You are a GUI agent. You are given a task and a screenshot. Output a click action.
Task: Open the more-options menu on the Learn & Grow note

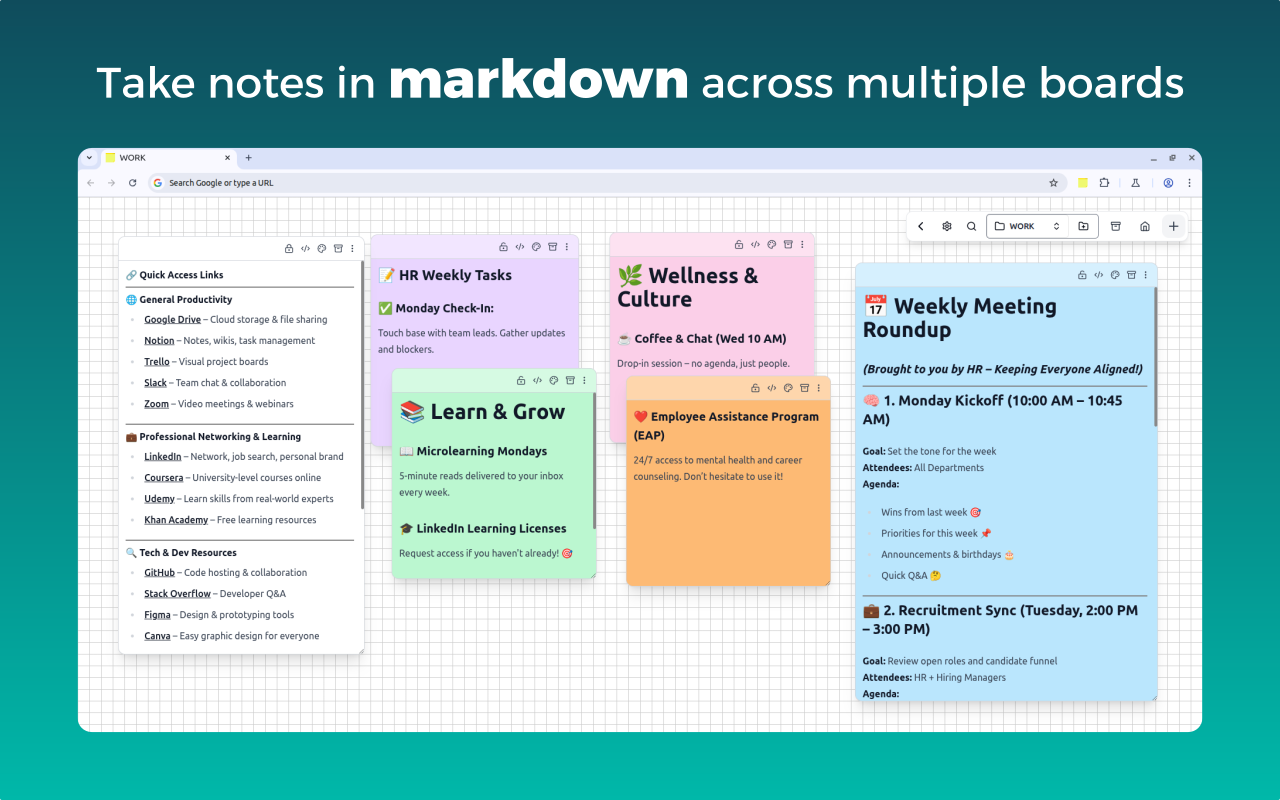click(x=585, y=380)
